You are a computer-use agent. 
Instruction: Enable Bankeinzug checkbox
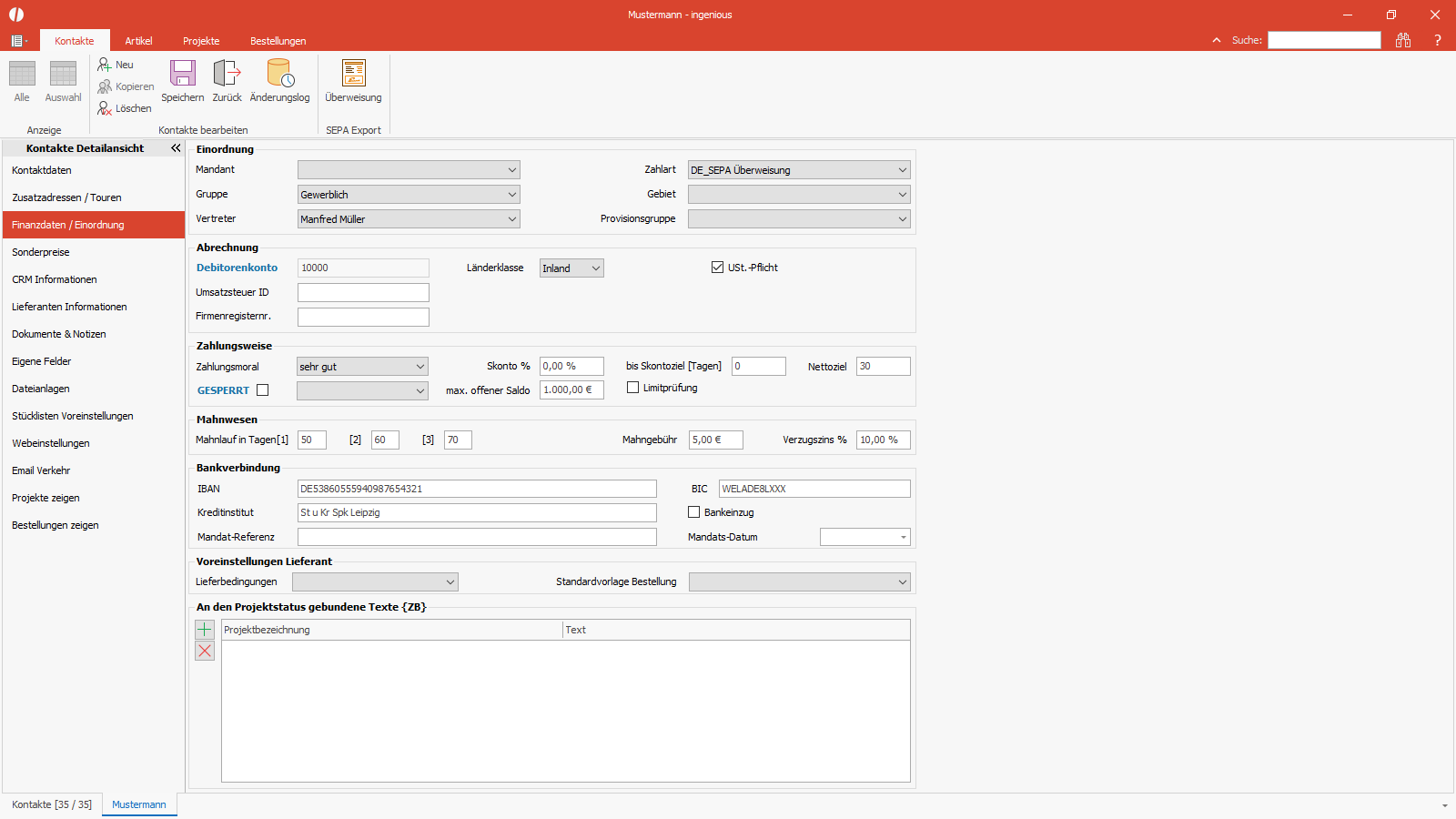[693, 511]
